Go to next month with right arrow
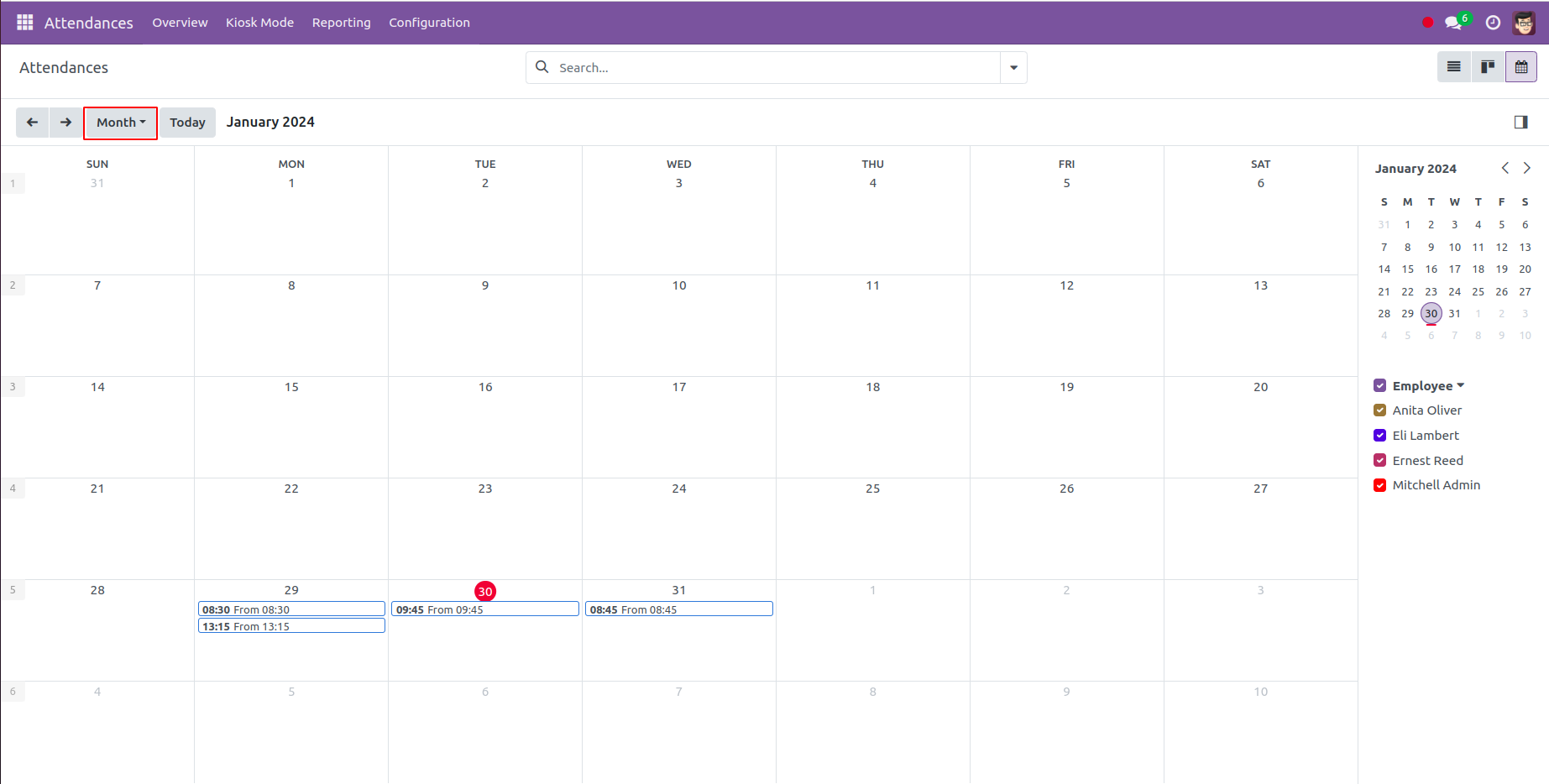This screenshot has width=1549, height=784. point(66,123)
